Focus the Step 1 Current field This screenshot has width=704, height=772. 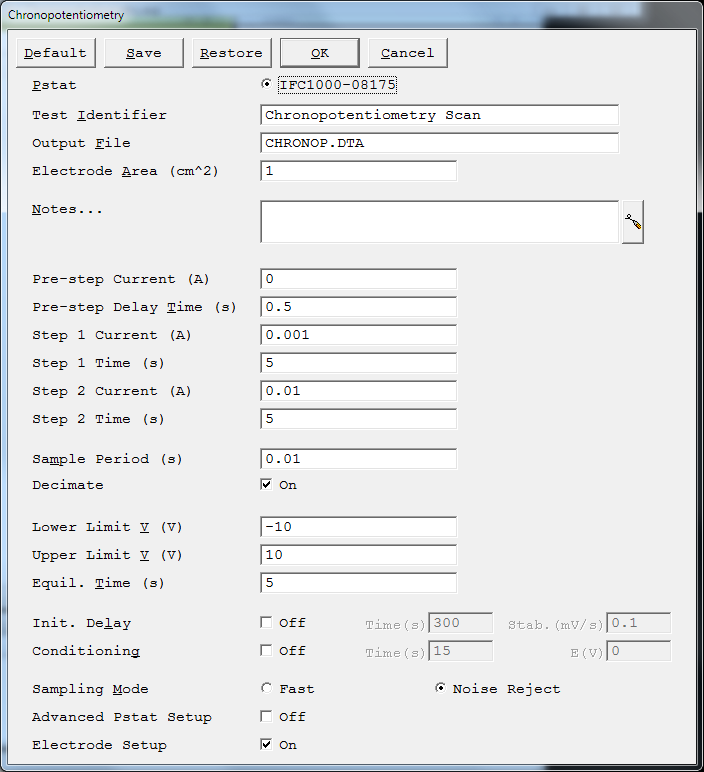[x=358, y=335]
